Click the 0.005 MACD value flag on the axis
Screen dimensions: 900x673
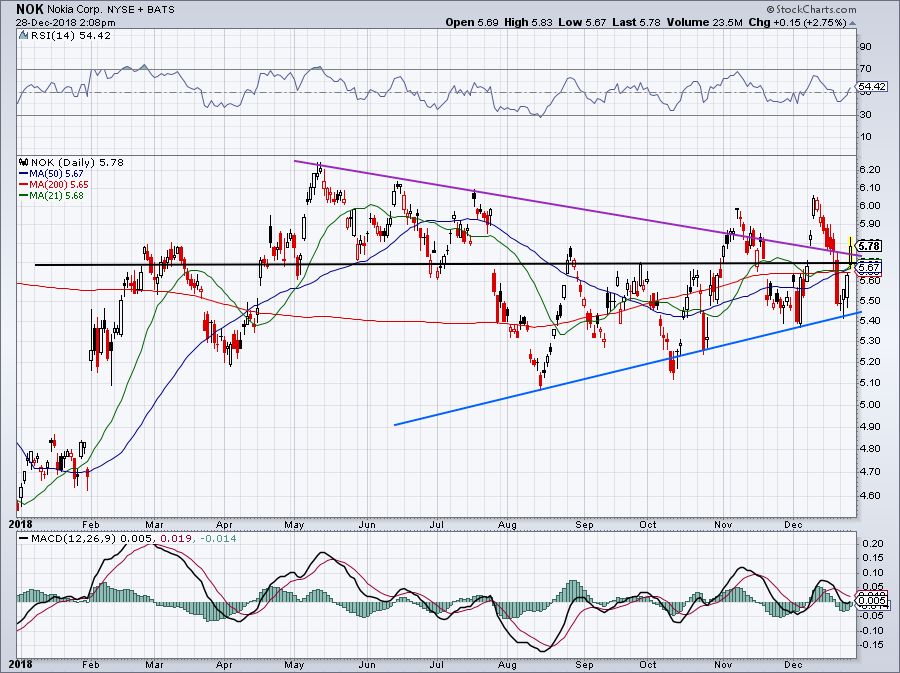coord(872,600)
